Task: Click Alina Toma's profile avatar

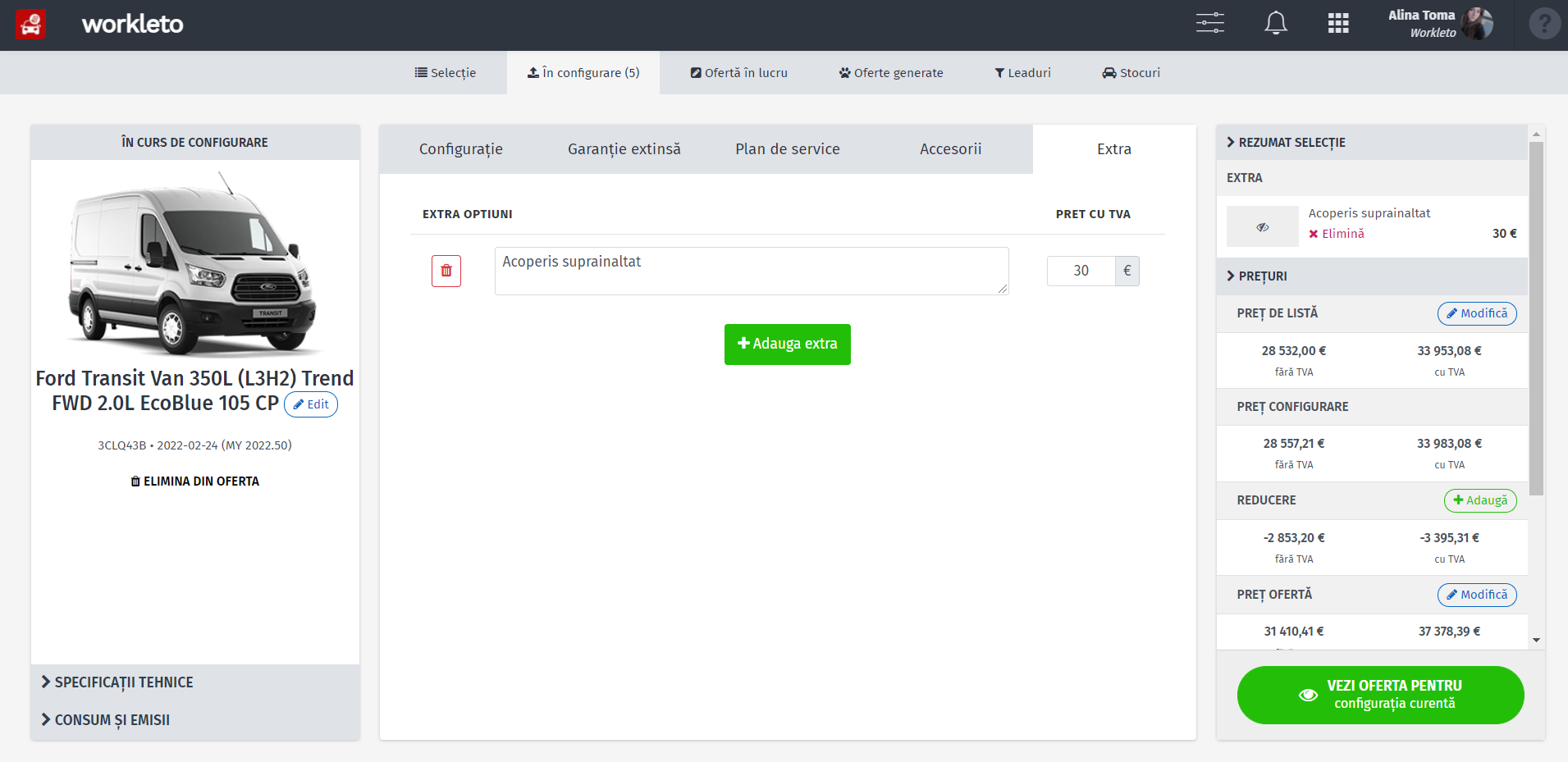Action: point(1477,24)
